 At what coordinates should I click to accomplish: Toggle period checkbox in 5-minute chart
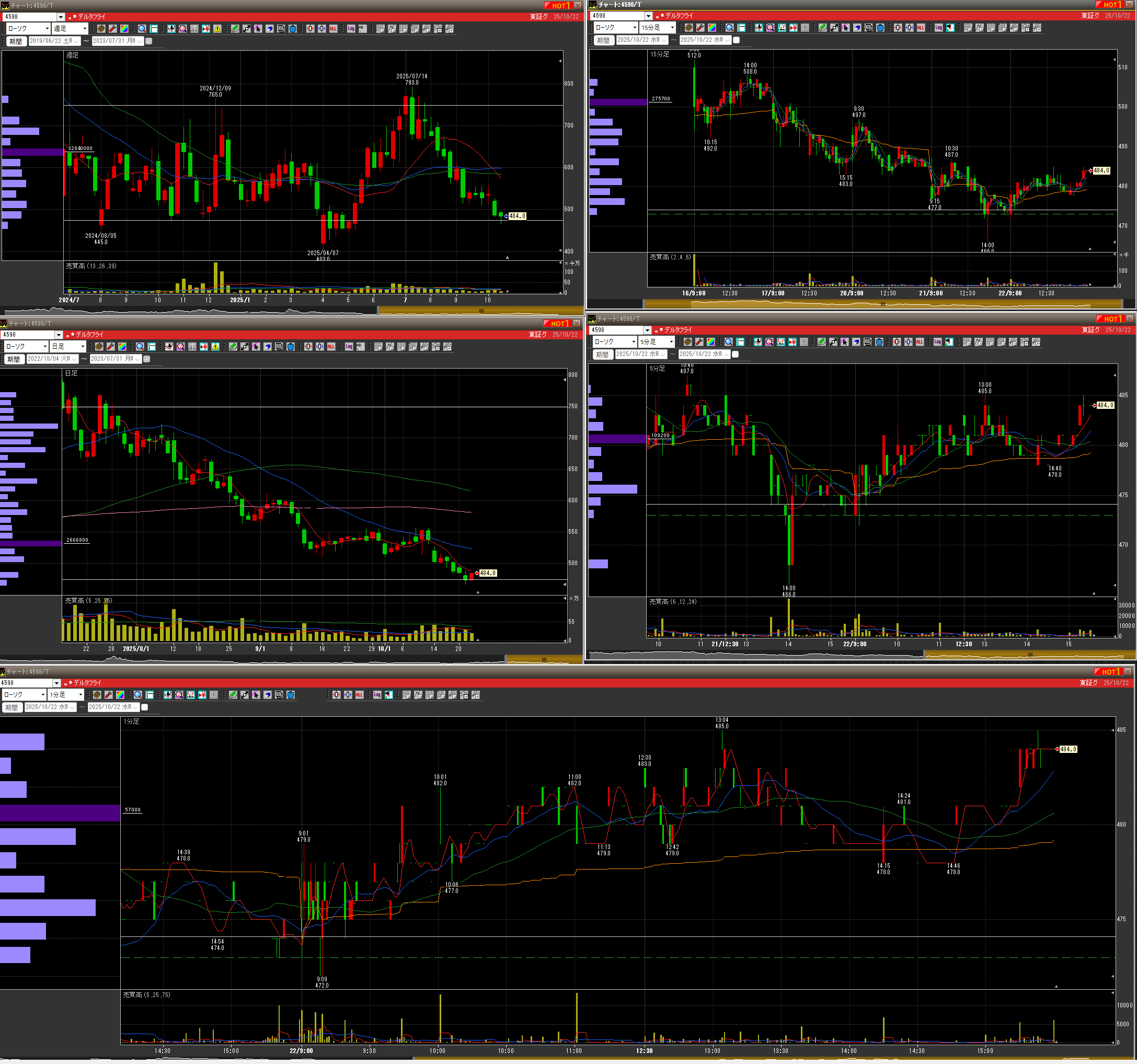736,354
